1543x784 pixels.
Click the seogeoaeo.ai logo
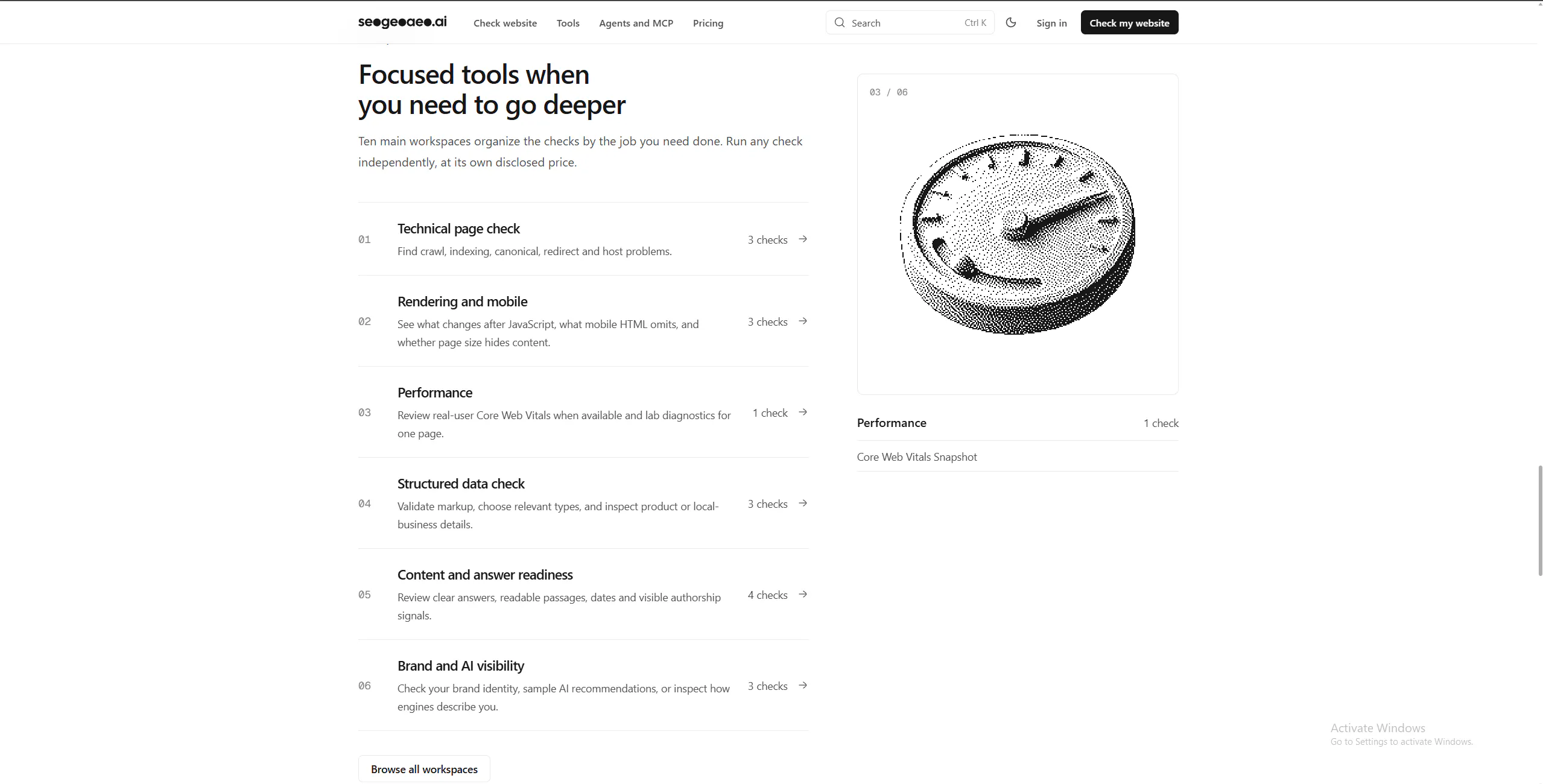pyautogui.click(x=402, y=22)
